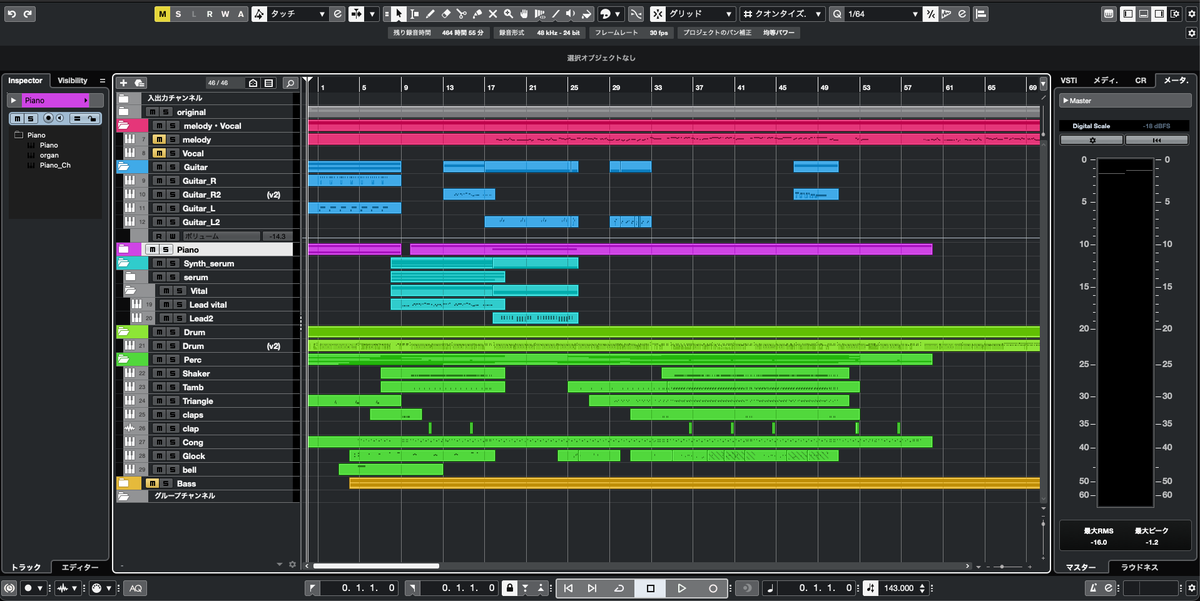
Task: Click Go to Previous Marker button
Action: pos(568,588)
